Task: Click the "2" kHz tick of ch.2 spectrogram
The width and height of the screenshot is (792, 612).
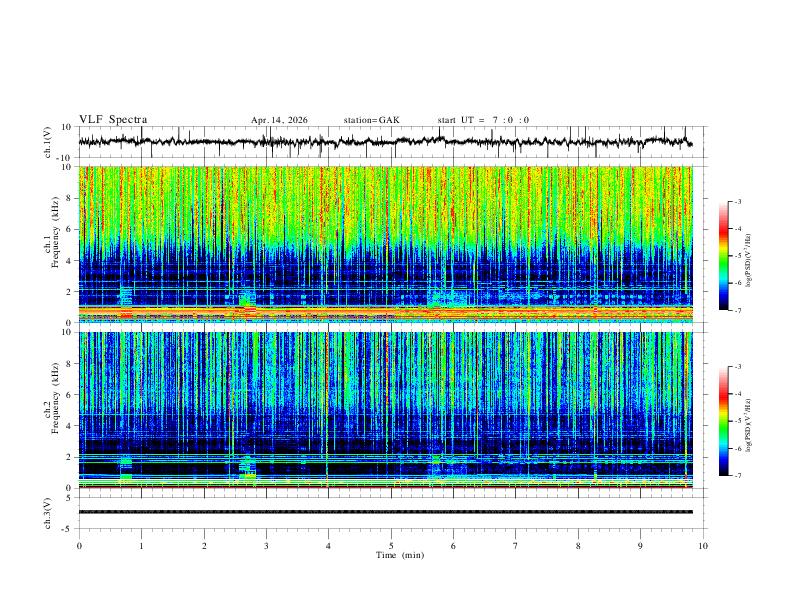Action: click(x=69, y=457)
